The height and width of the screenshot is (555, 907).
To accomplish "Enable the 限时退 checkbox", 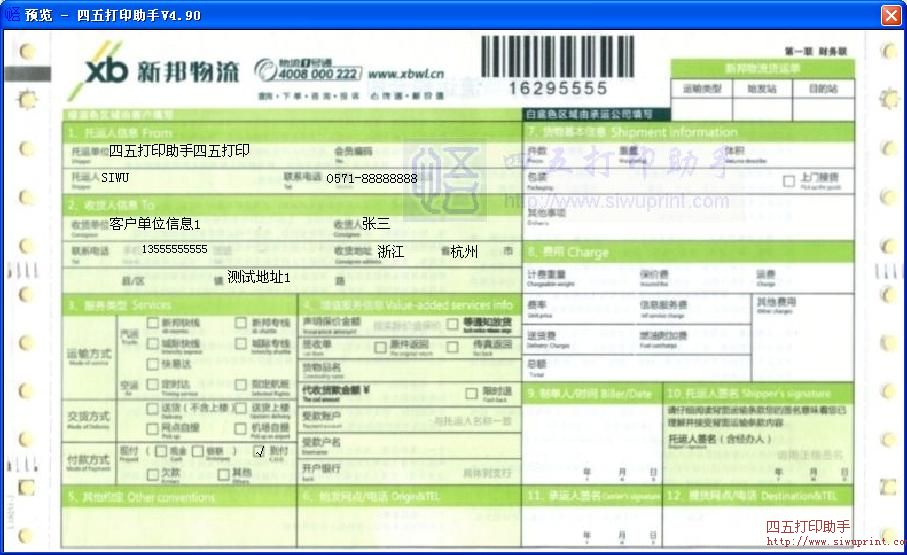I will coord(474,391).
